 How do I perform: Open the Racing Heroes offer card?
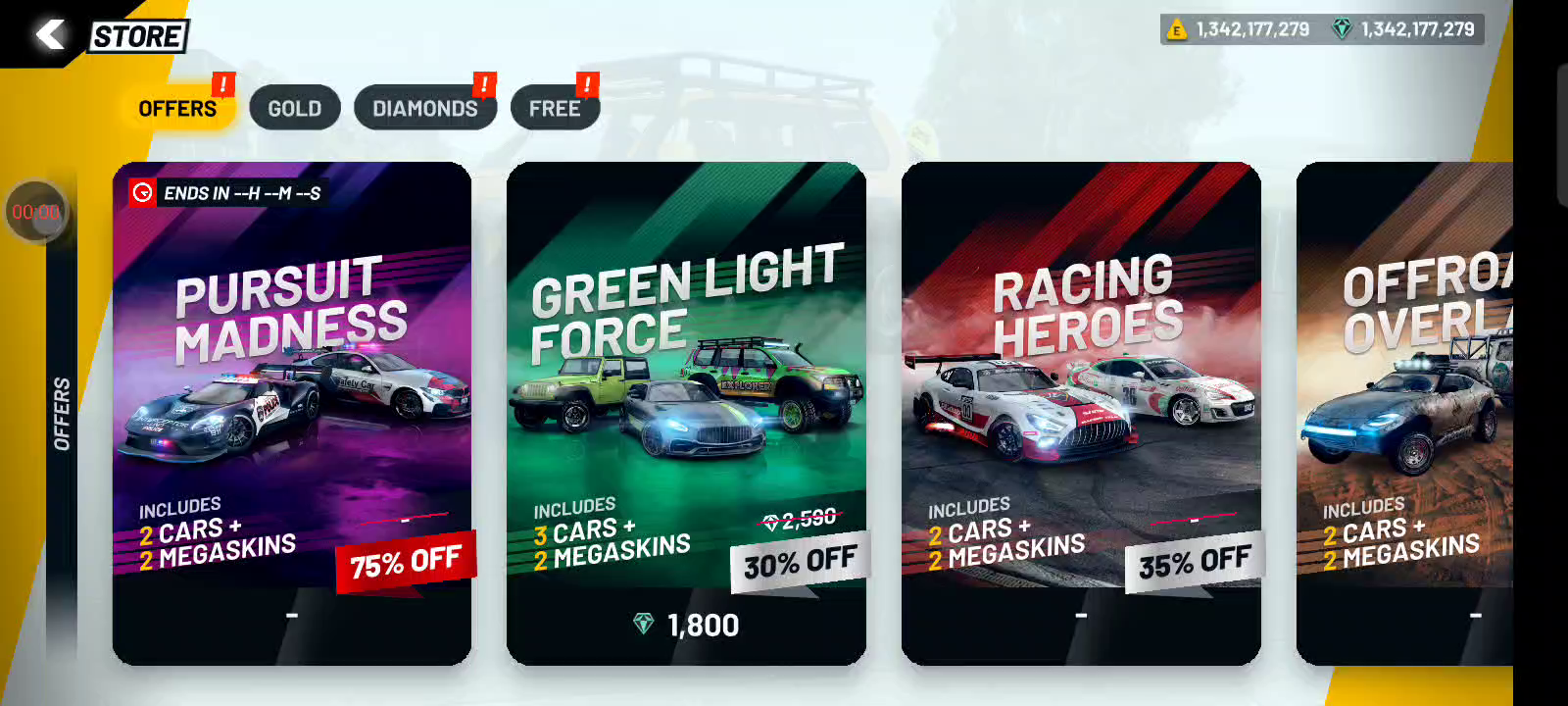1081,414
